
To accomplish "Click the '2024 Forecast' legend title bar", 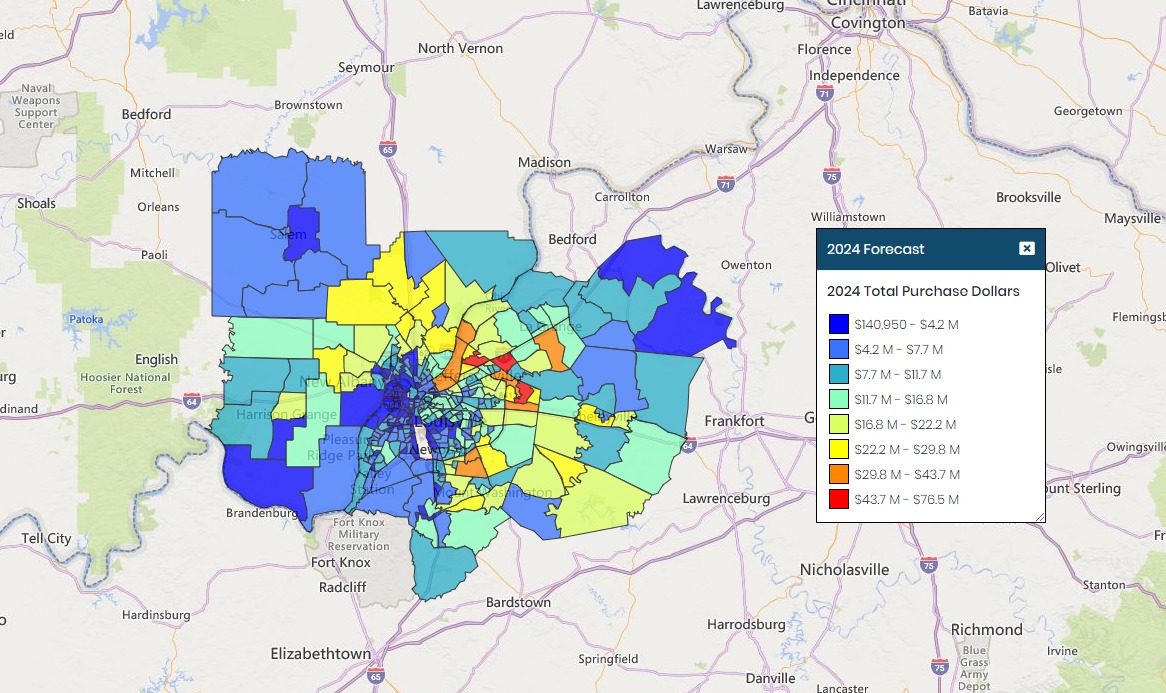I will click(931, 249).
